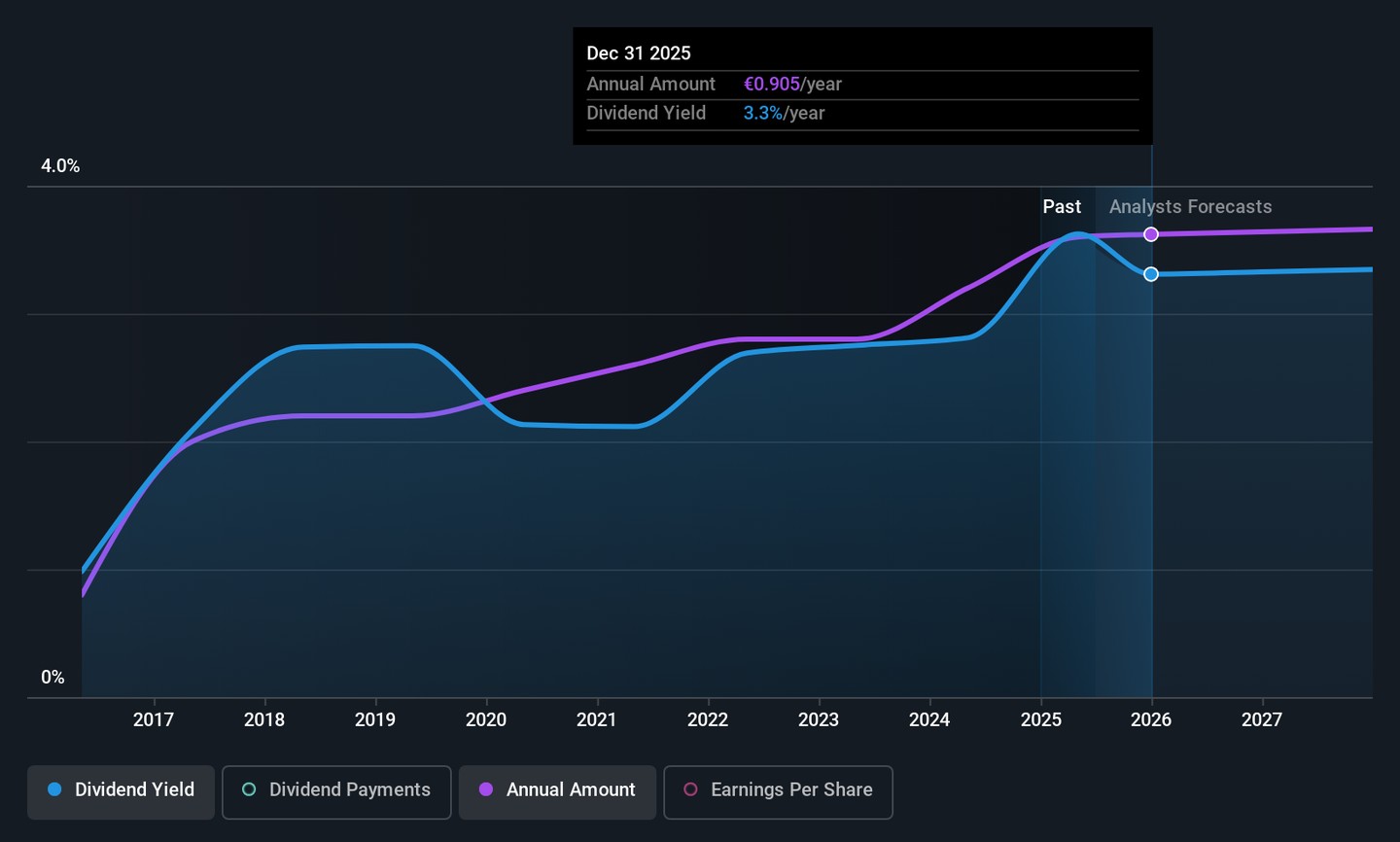Image resolution: width=1400 pixels, height=842 pixels.
Task: Click the 2027 x-axis label
Action: 1262,719
